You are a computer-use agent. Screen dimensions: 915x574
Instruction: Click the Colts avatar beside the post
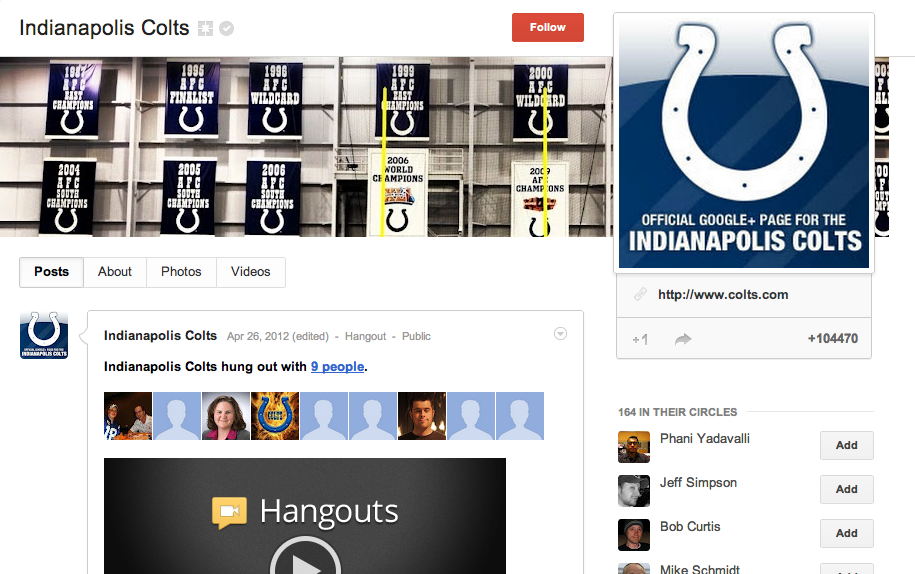click(44, 335)
